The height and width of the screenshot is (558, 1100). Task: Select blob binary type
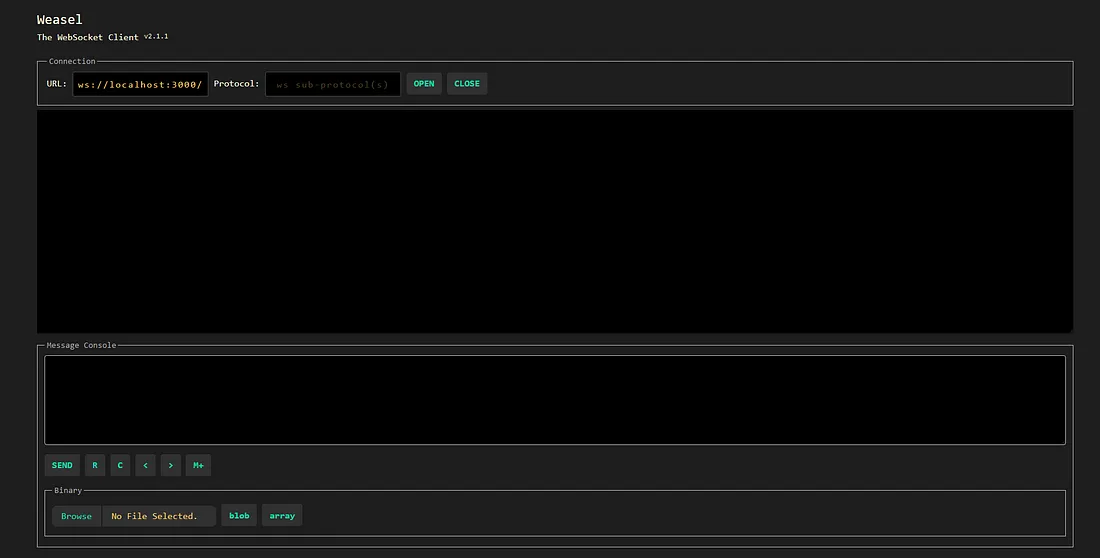(x=239, y=515)
